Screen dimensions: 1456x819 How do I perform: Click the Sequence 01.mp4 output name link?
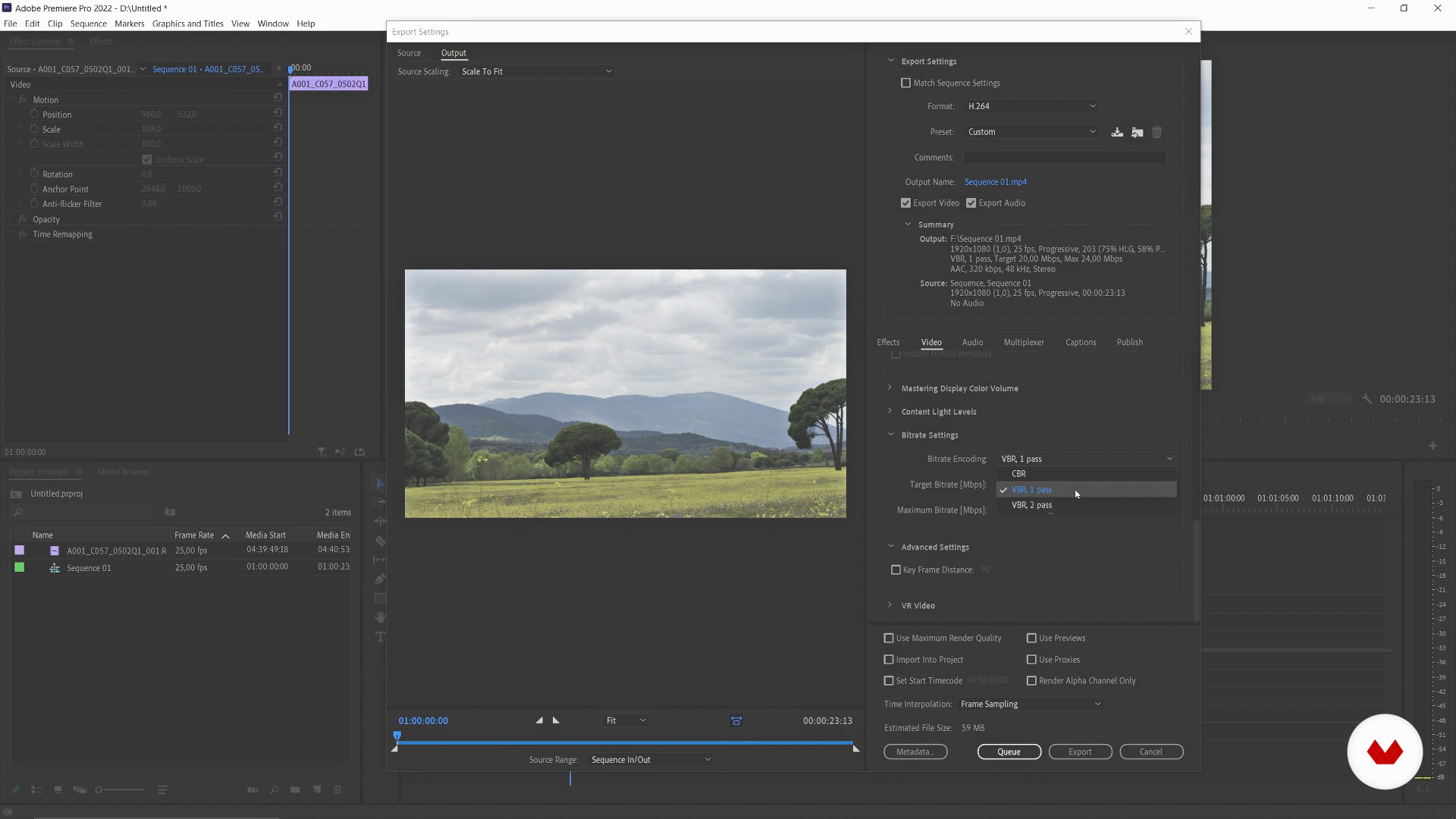(x=995, y=182)
